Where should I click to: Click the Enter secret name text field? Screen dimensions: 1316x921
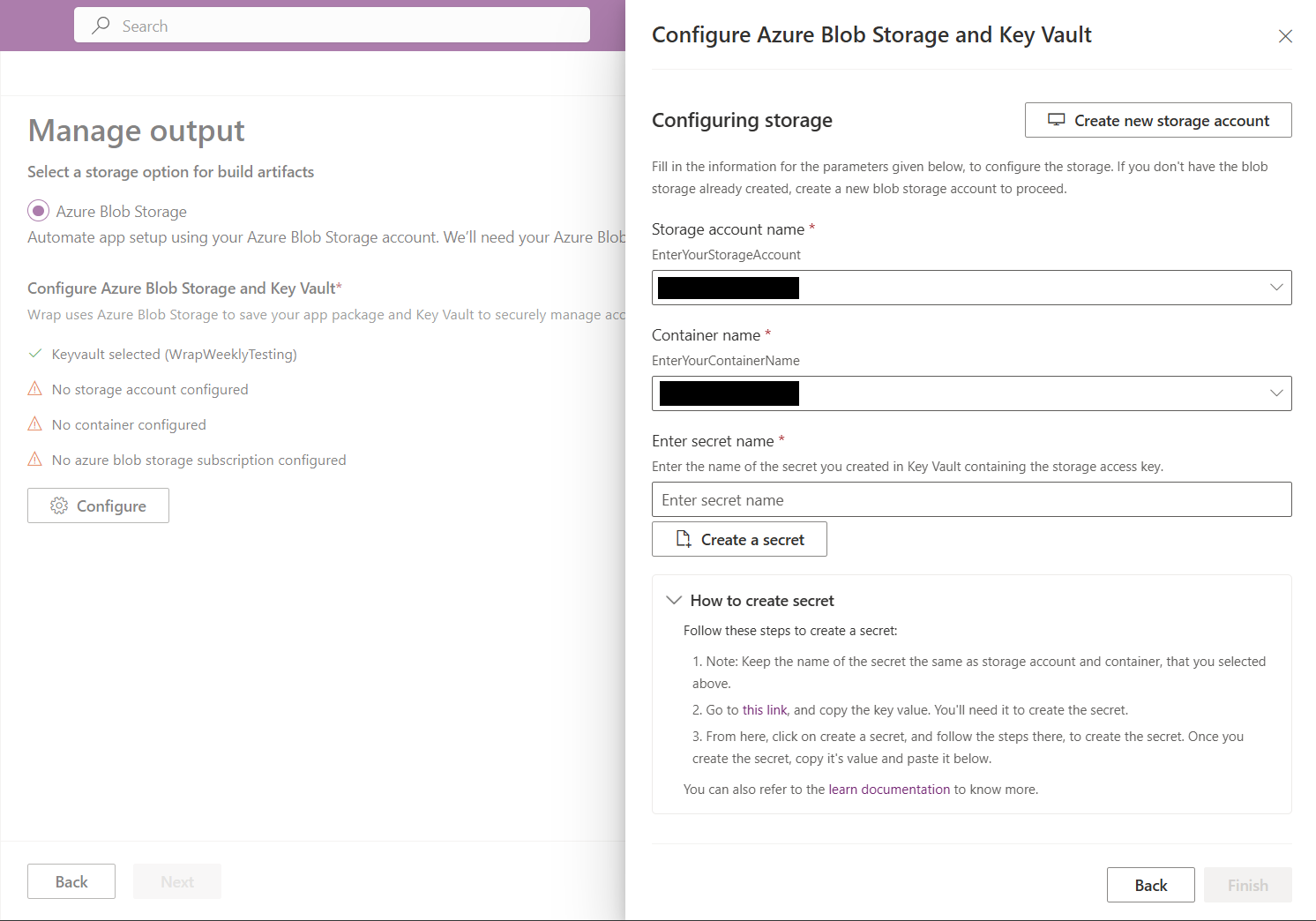click(x=971, y=500)
